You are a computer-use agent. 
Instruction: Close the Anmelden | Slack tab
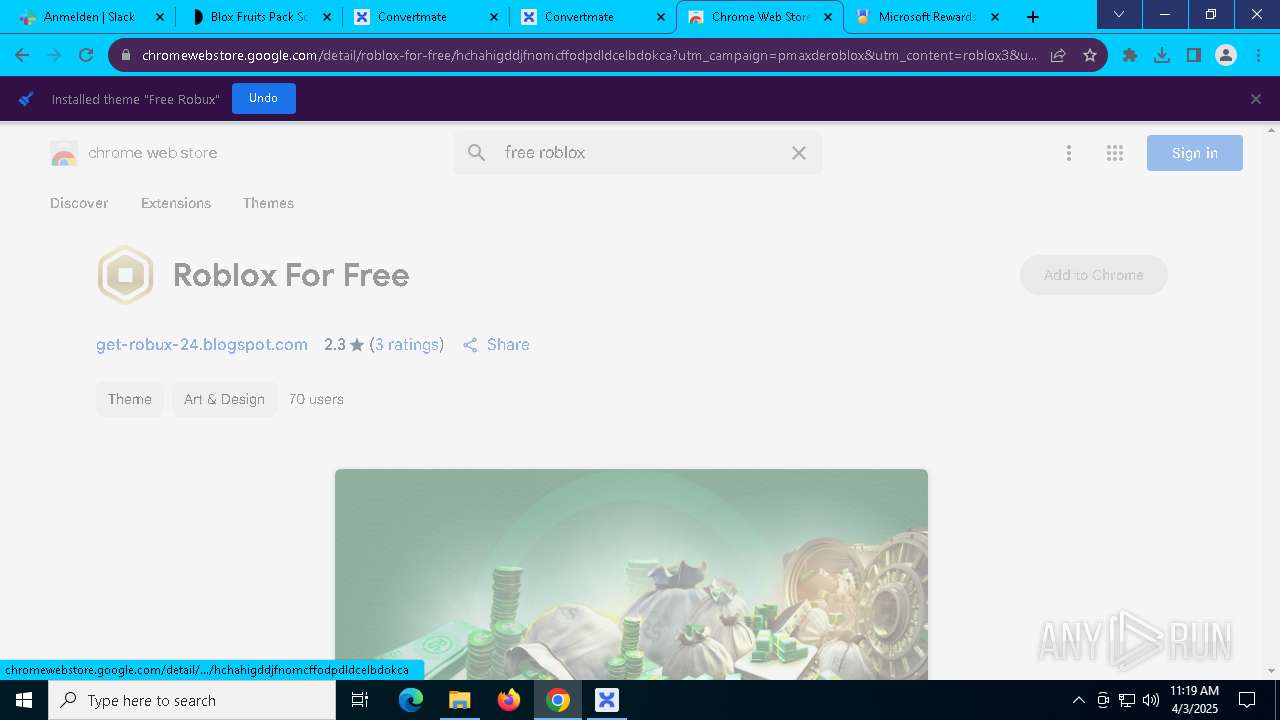159,17
